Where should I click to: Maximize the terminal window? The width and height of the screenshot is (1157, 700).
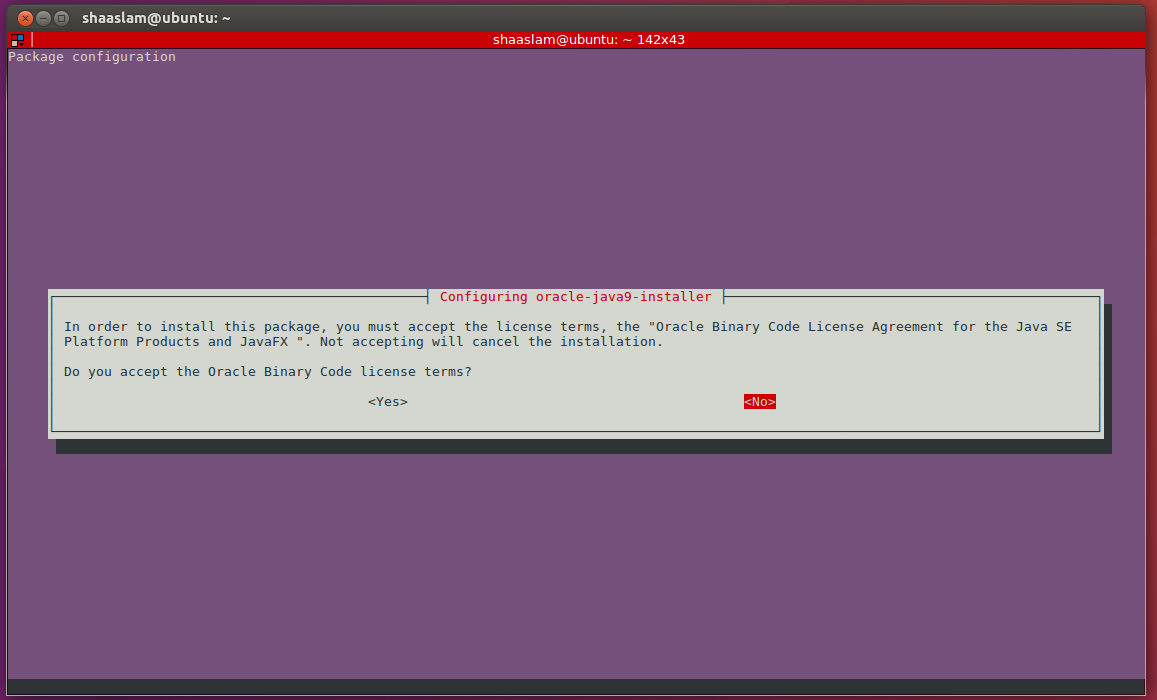(x=62, y=18)
